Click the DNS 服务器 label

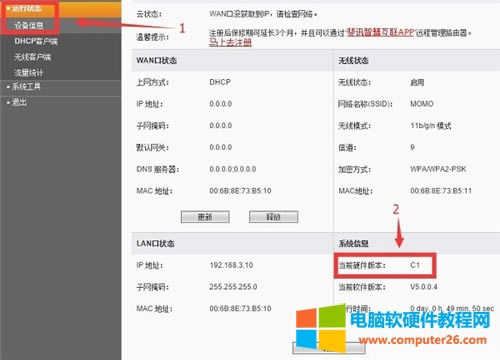coord(158,169)
